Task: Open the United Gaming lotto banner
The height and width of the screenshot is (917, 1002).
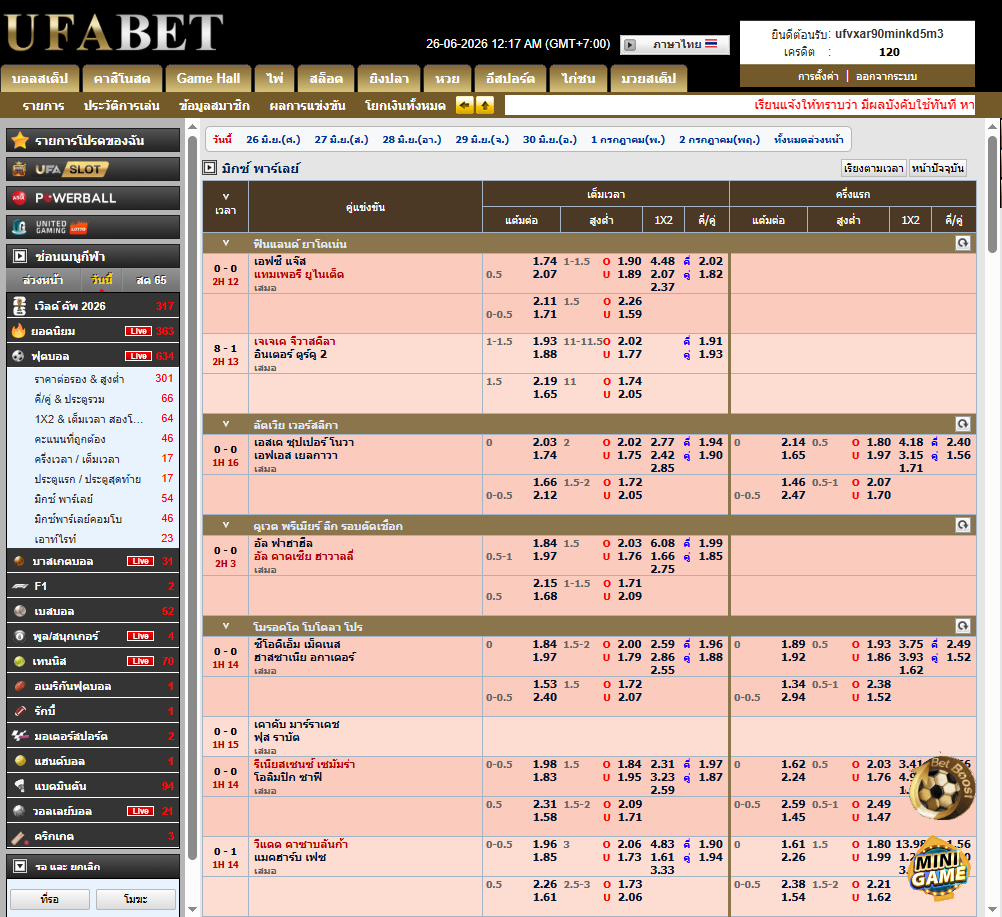Action: point(93,227)
